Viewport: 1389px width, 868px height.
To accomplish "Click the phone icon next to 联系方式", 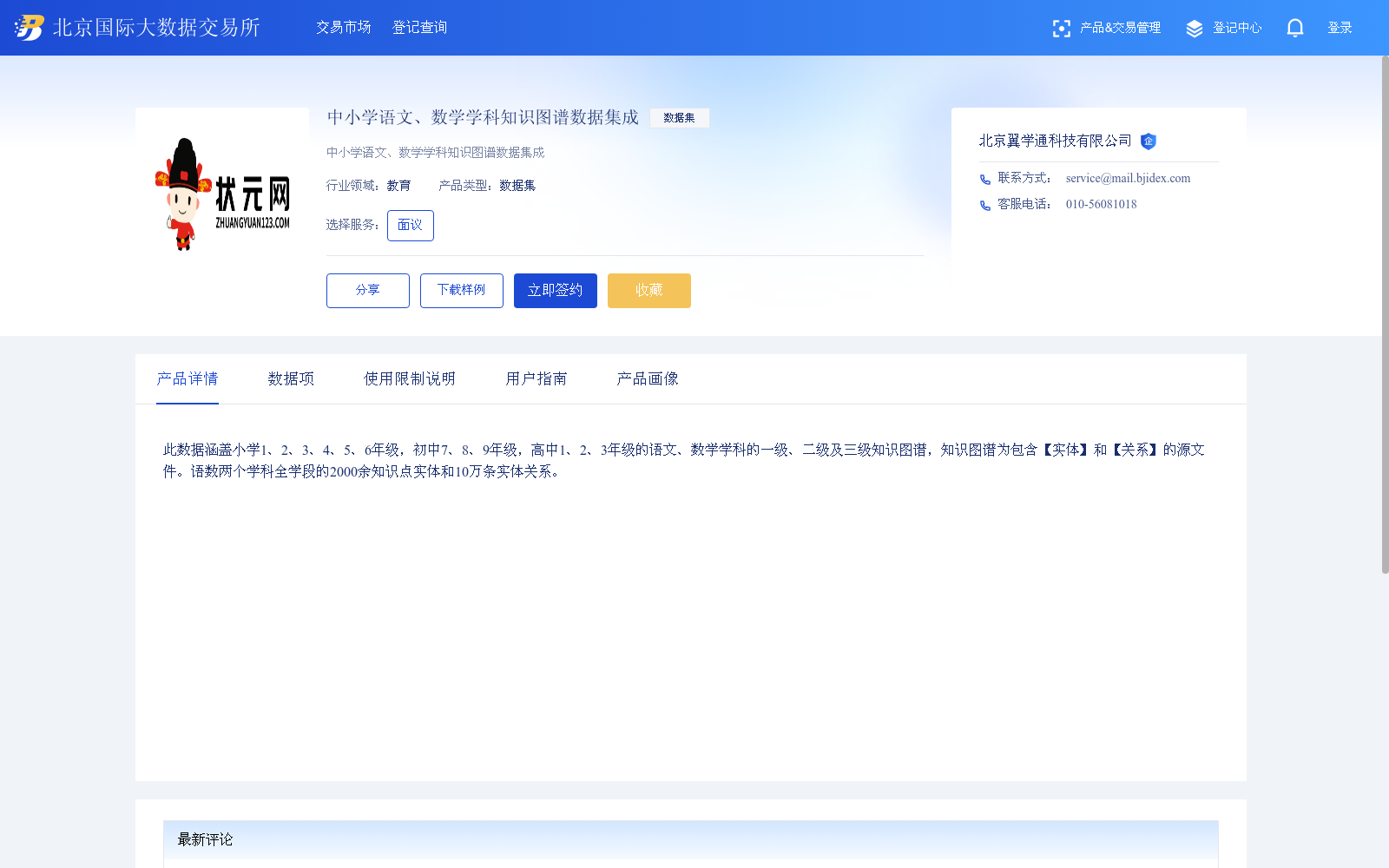I will click(984, 179).
